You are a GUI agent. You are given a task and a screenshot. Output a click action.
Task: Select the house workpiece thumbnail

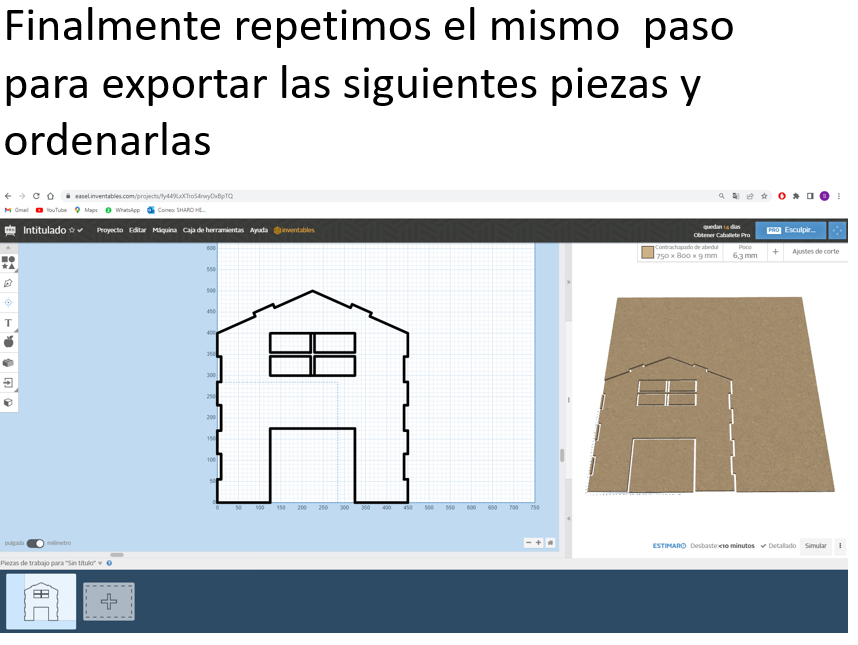pos(40,600)
